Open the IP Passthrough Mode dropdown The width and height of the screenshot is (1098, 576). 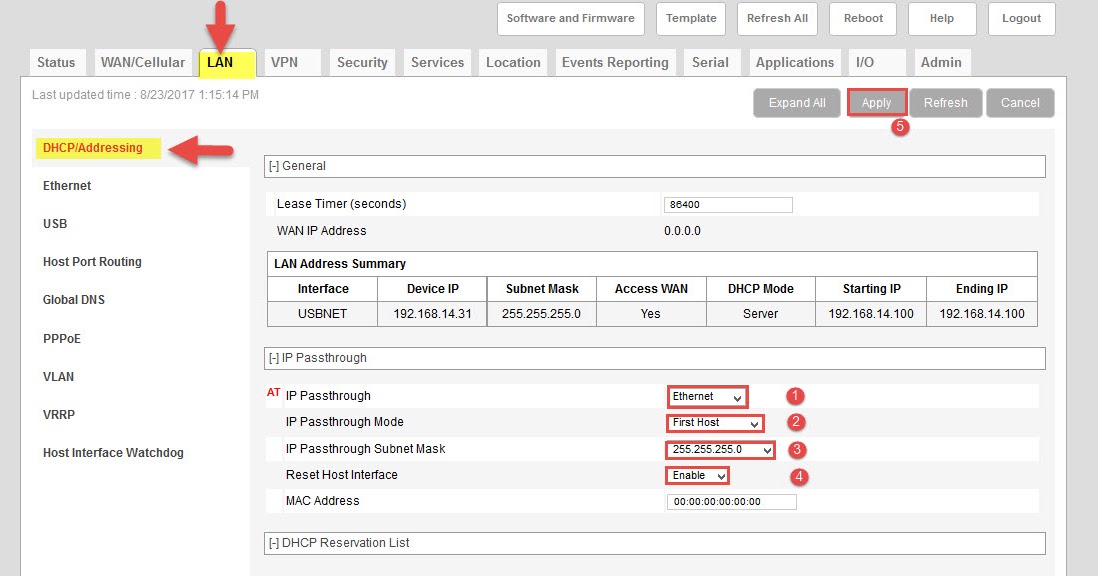tap(714, 422)
